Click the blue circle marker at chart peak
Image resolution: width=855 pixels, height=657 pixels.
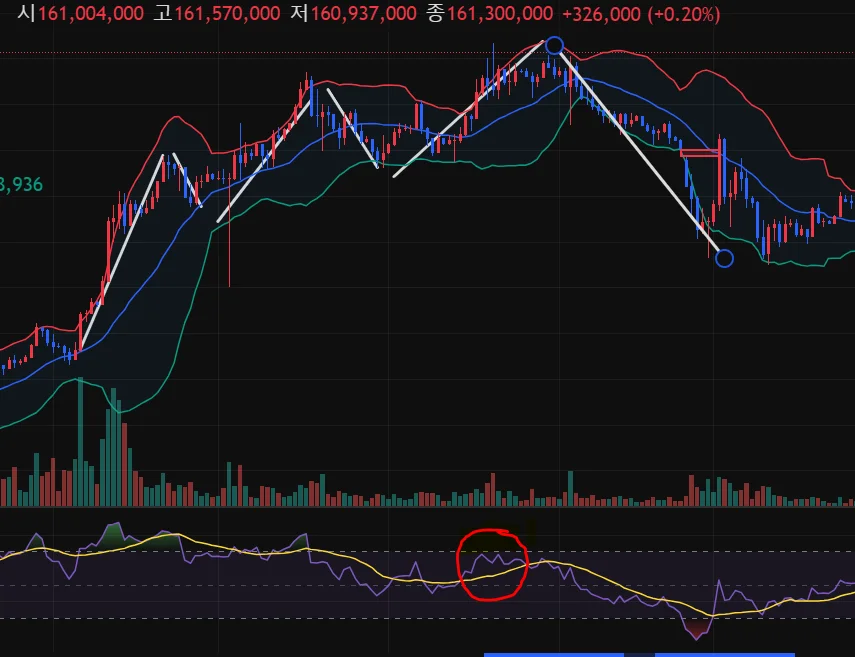(554, 46)
